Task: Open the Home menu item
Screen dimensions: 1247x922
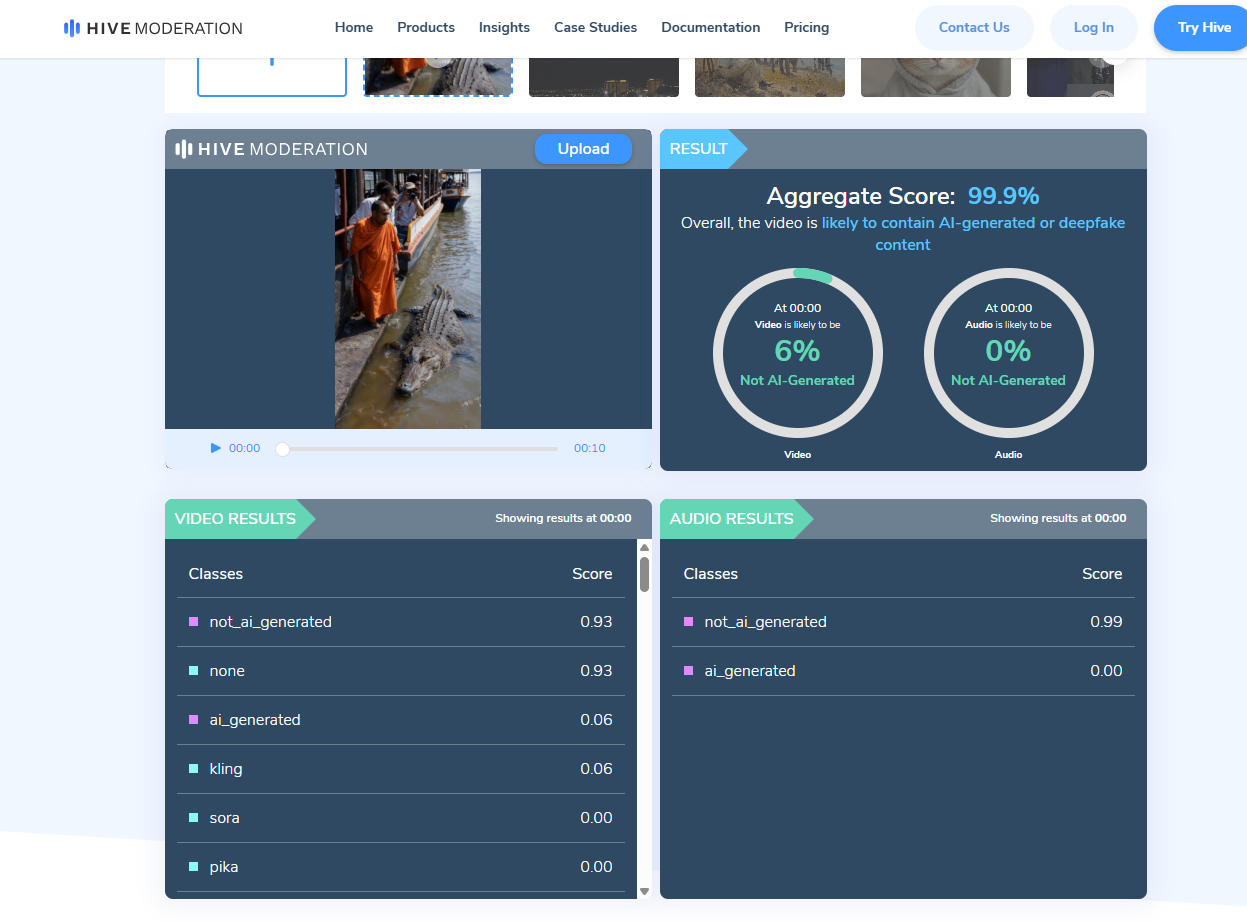Action: pos(354,28)
